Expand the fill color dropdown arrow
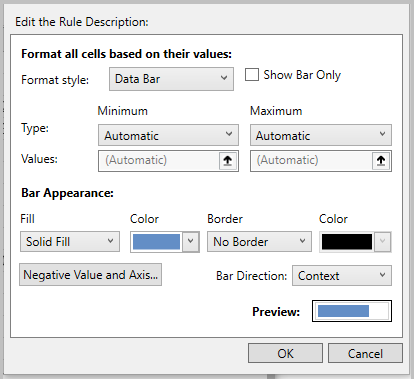414x379 pixels. (x=191, y=241)
